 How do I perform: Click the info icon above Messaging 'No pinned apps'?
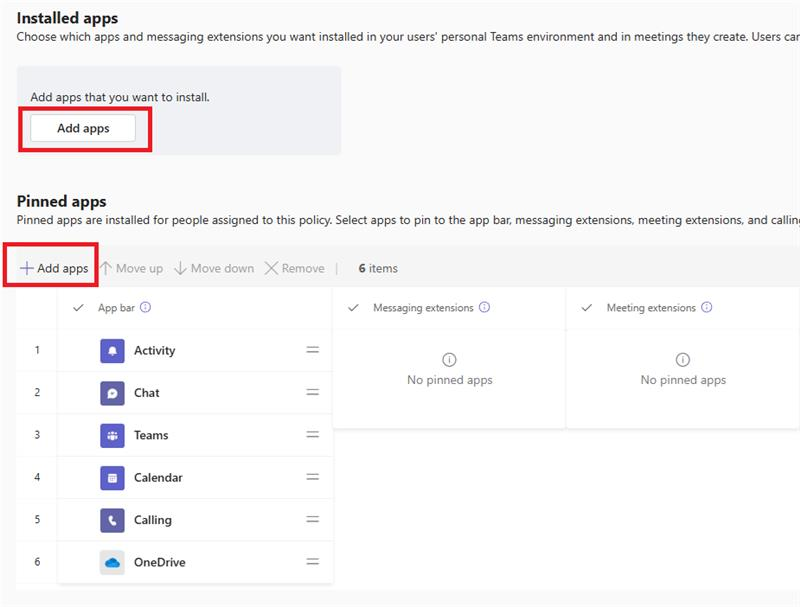pyautogui.click(x=449, y=360)
